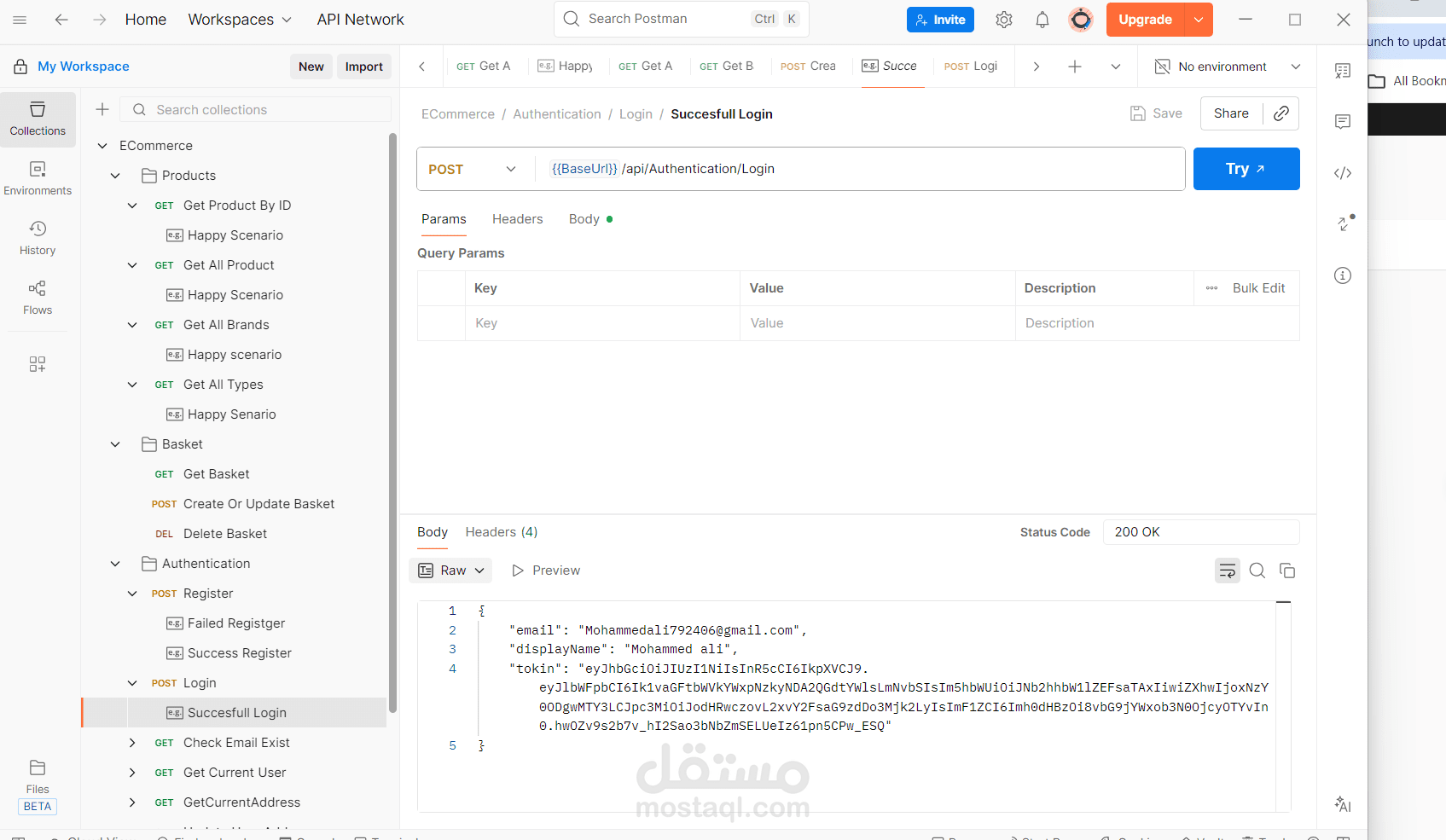Viewport: 1446px width, 840px height.
Task: Open the POST method dropdown
Action: [473, 169]
